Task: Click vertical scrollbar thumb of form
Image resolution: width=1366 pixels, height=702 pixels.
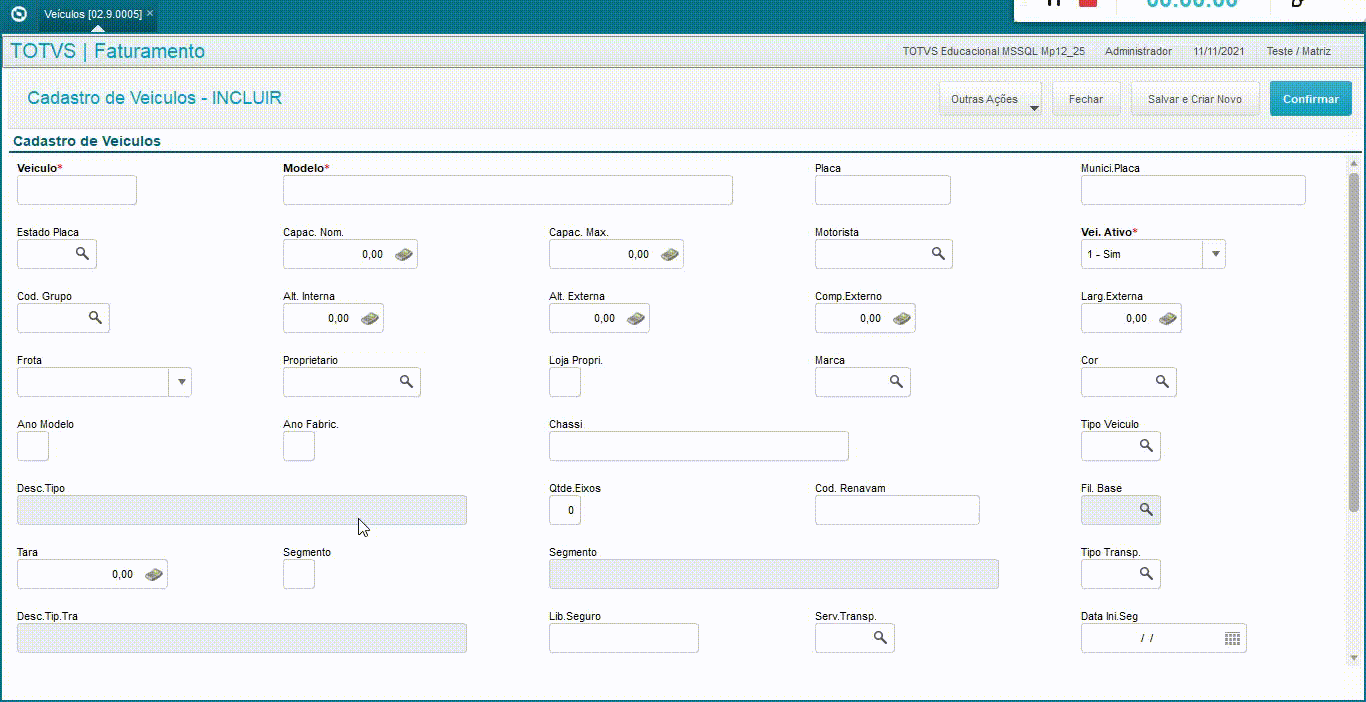Action: pyautogui.click(x=1354, y=343)
